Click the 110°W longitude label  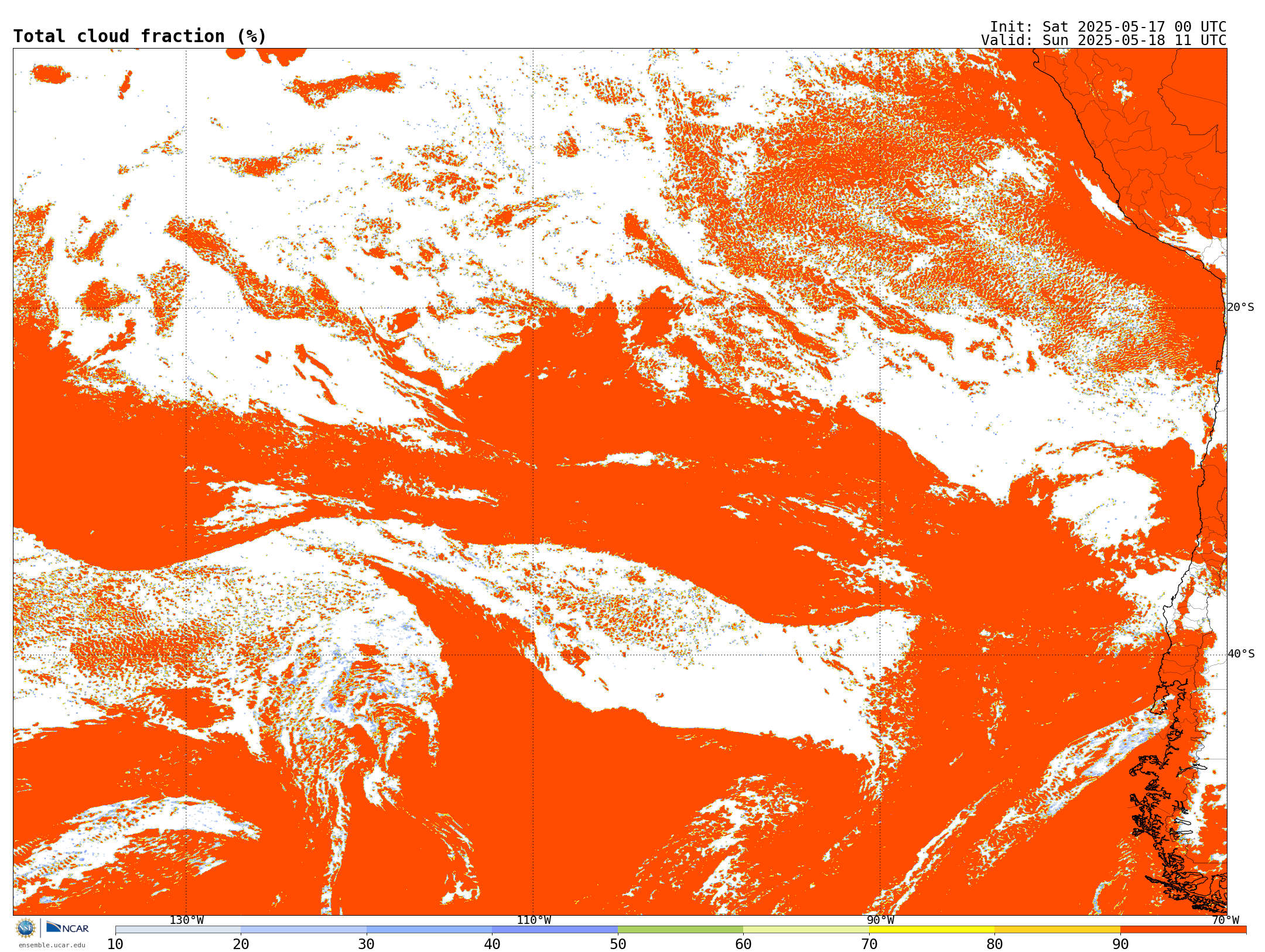534,920
